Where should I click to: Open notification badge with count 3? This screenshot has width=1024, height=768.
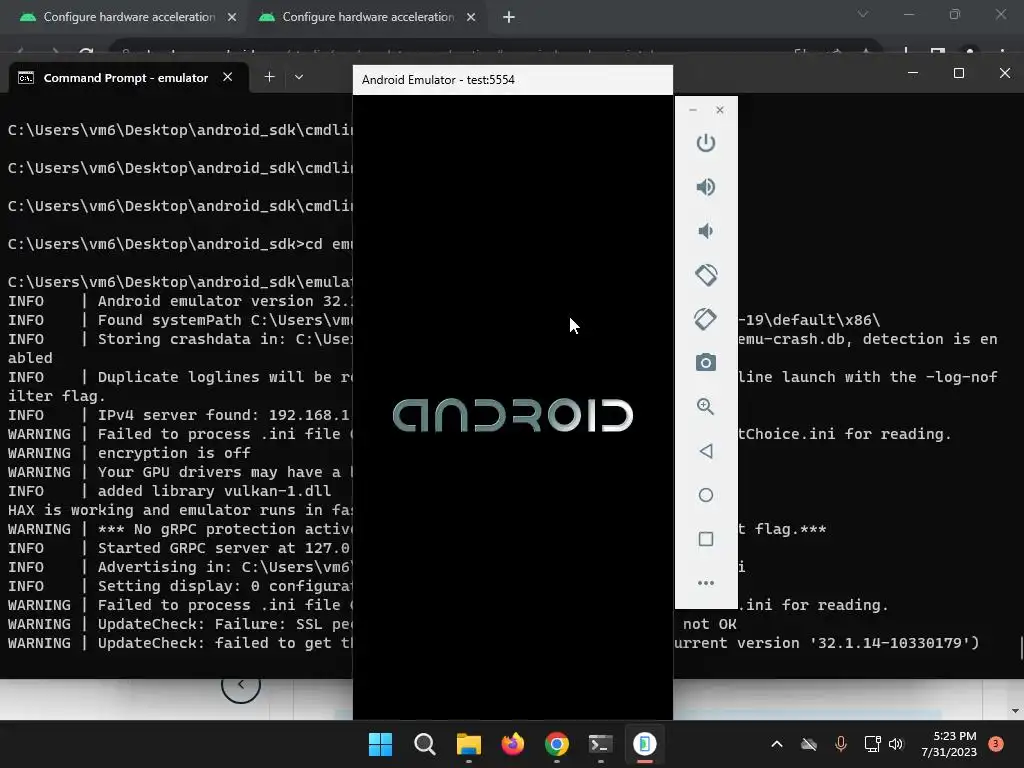[x=995, y=744]
